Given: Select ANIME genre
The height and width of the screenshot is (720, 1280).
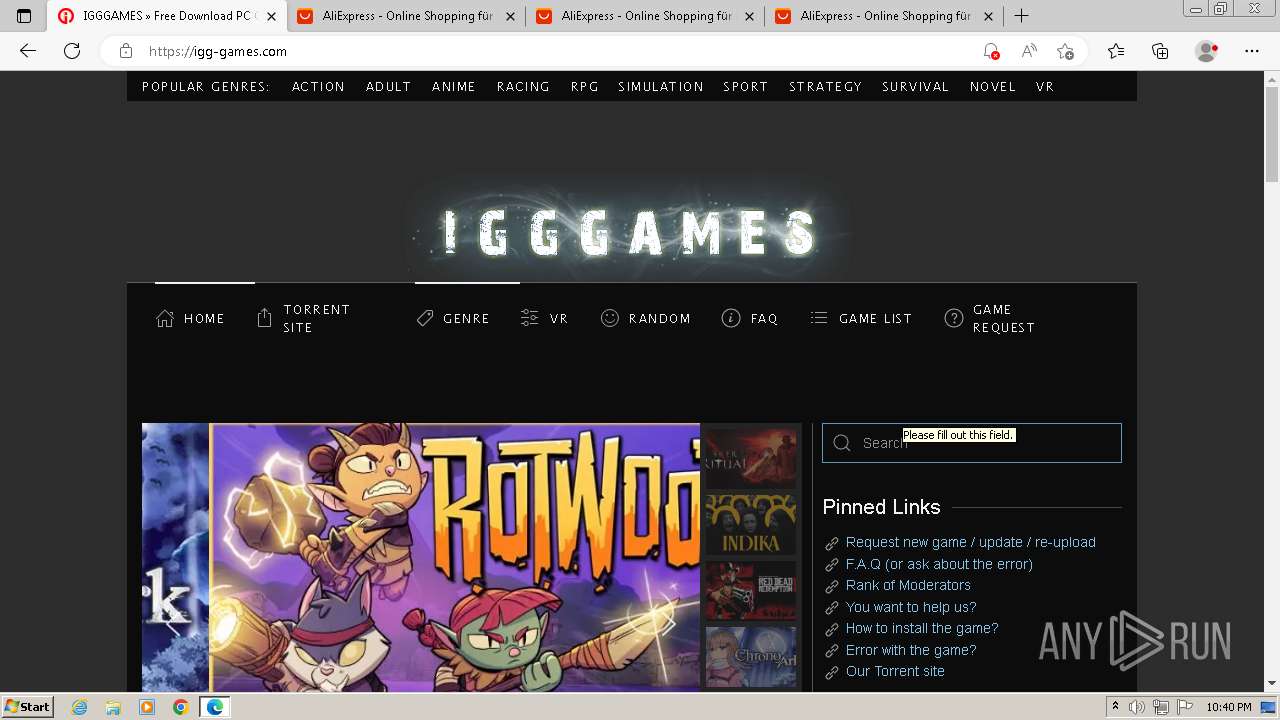Looking at the screenshot, I should pos(453,87).
